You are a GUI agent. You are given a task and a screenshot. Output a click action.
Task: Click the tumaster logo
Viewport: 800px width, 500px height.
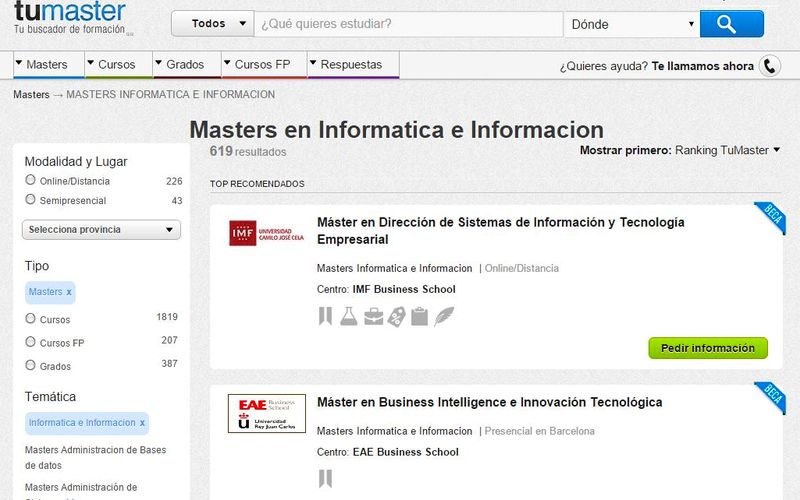(70, 17)
